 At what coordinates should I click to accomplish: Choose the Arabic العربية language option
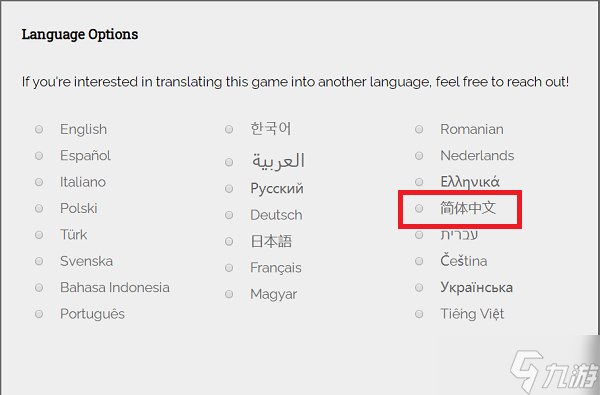pos(229,162)
